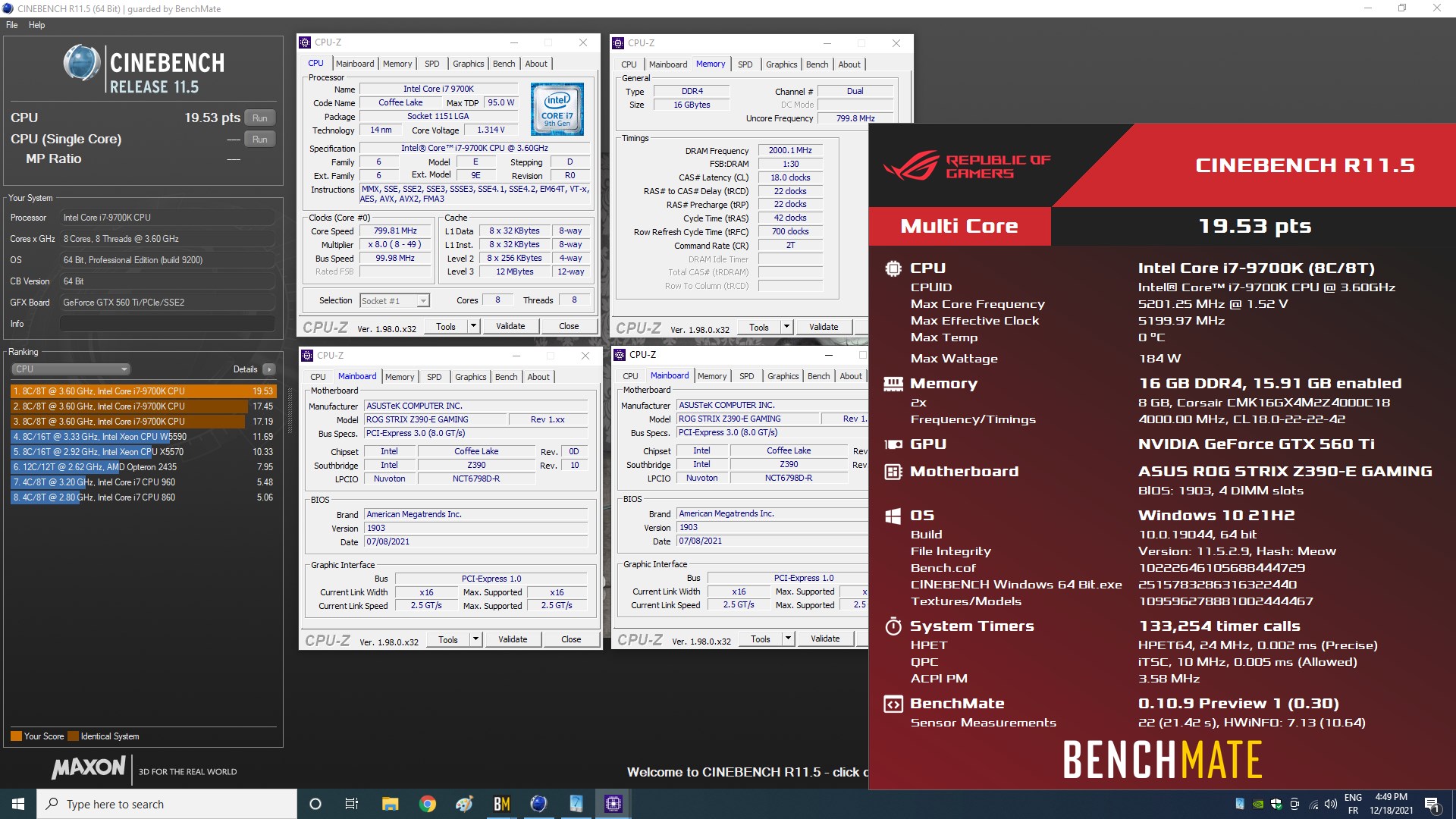Click the Meet Now tray icon

coord(1294,805)
